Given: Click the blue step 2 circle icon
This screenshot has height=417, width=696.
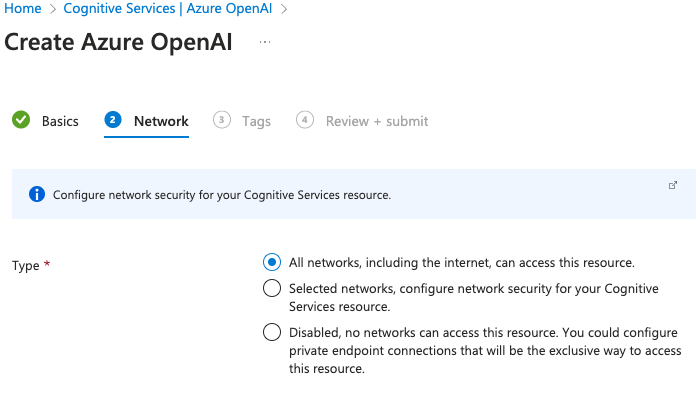Looking at the screenshot, I should pos(113,120).
